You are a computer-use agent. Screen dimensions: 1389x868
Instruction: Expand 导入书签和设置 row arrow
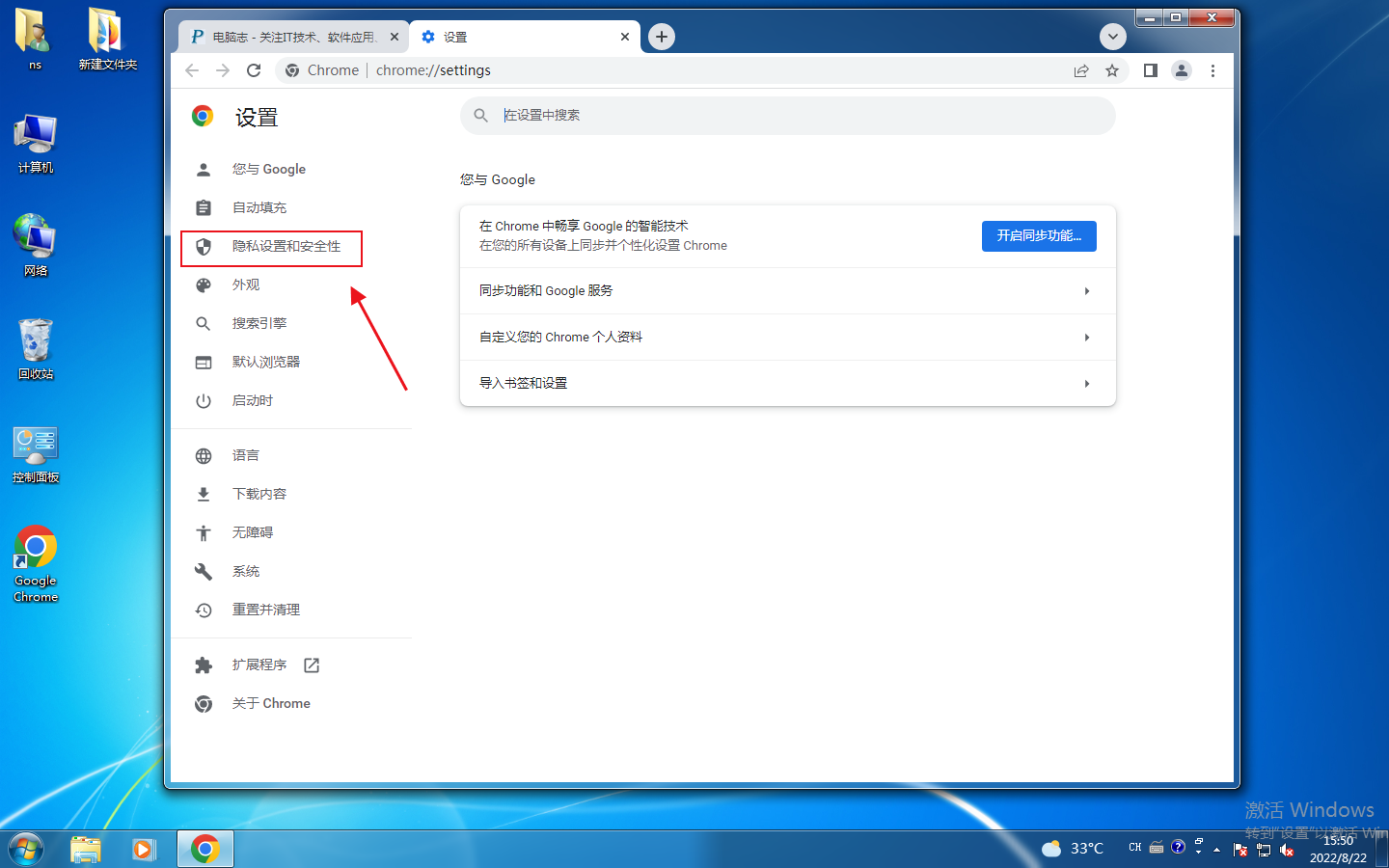pos(1087,384)
